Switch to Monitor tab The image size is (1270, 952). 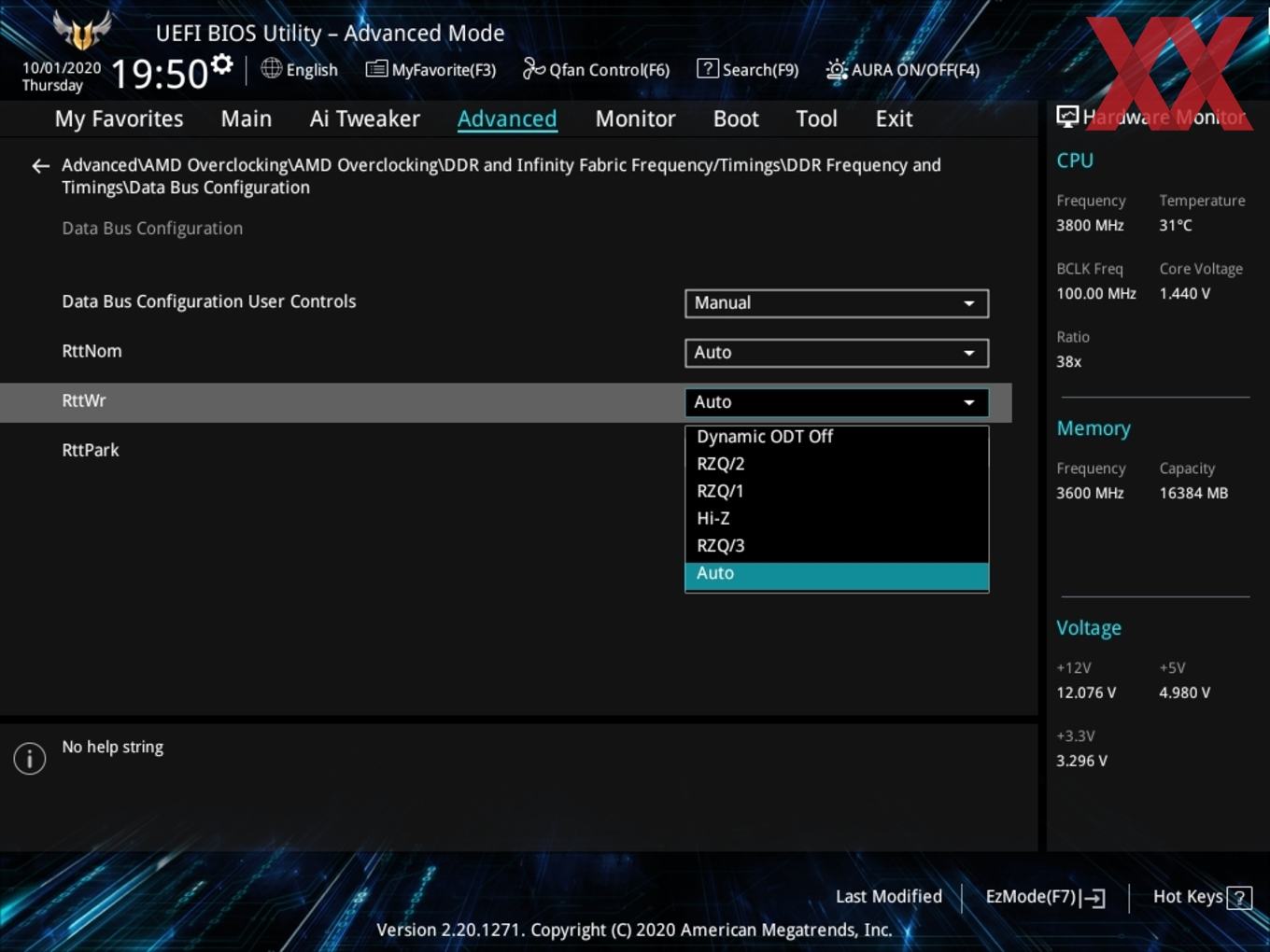pos(635,119)
